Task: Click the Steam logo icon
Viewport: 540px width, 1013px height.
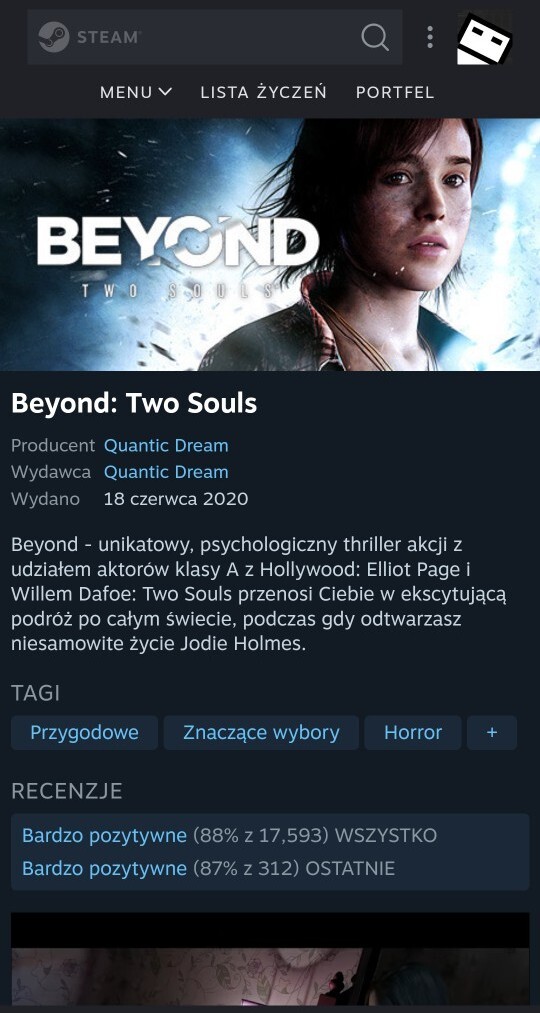Action: (54, 37)
